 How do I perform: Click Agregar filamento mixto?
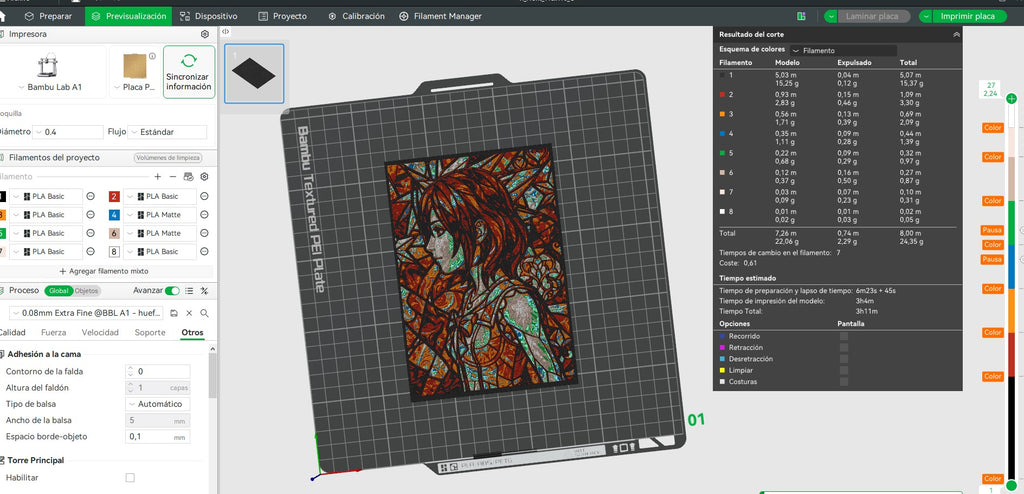104,271
